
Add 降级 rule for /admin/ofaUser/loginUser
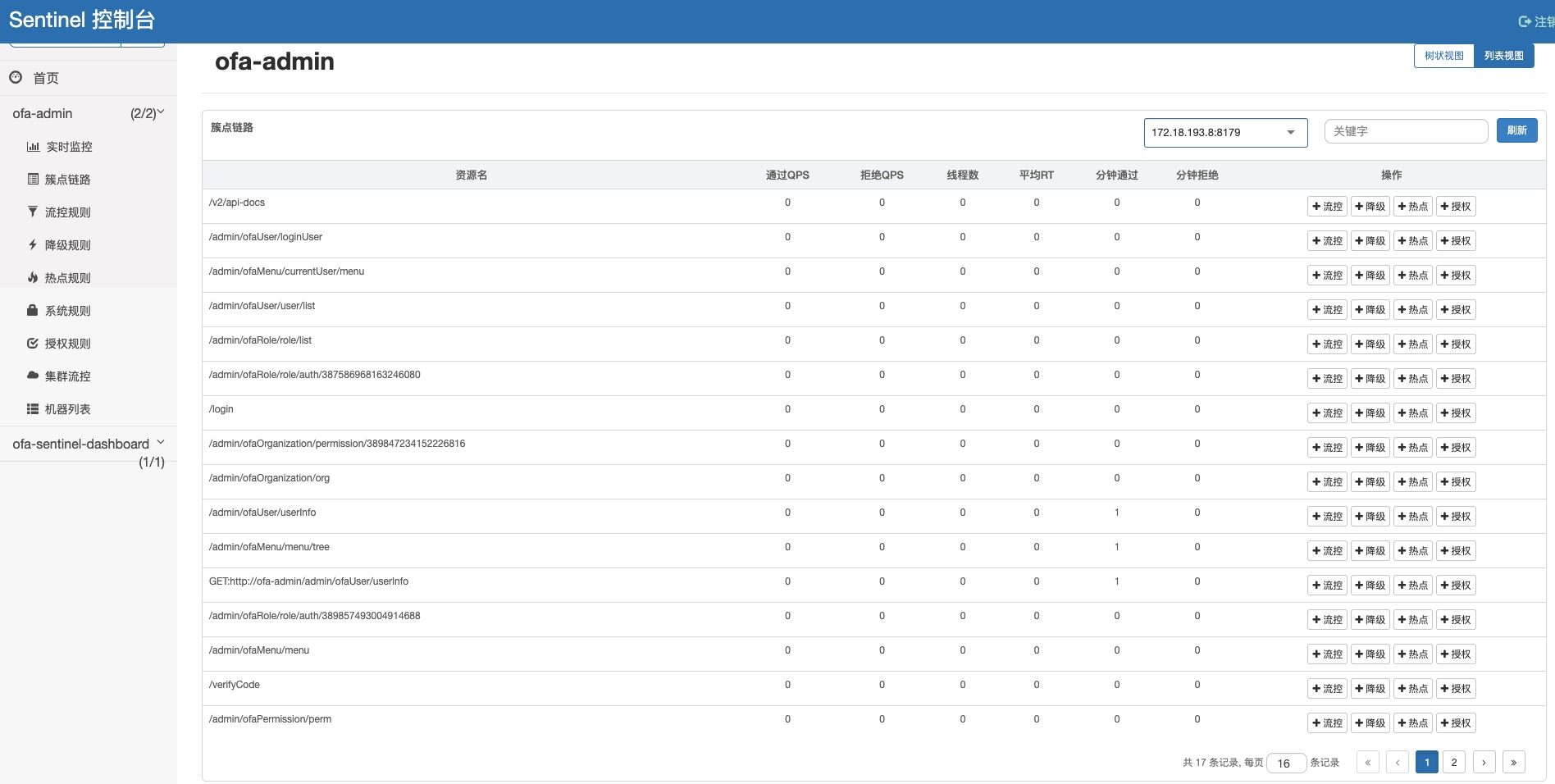(x=1370, y=241)
